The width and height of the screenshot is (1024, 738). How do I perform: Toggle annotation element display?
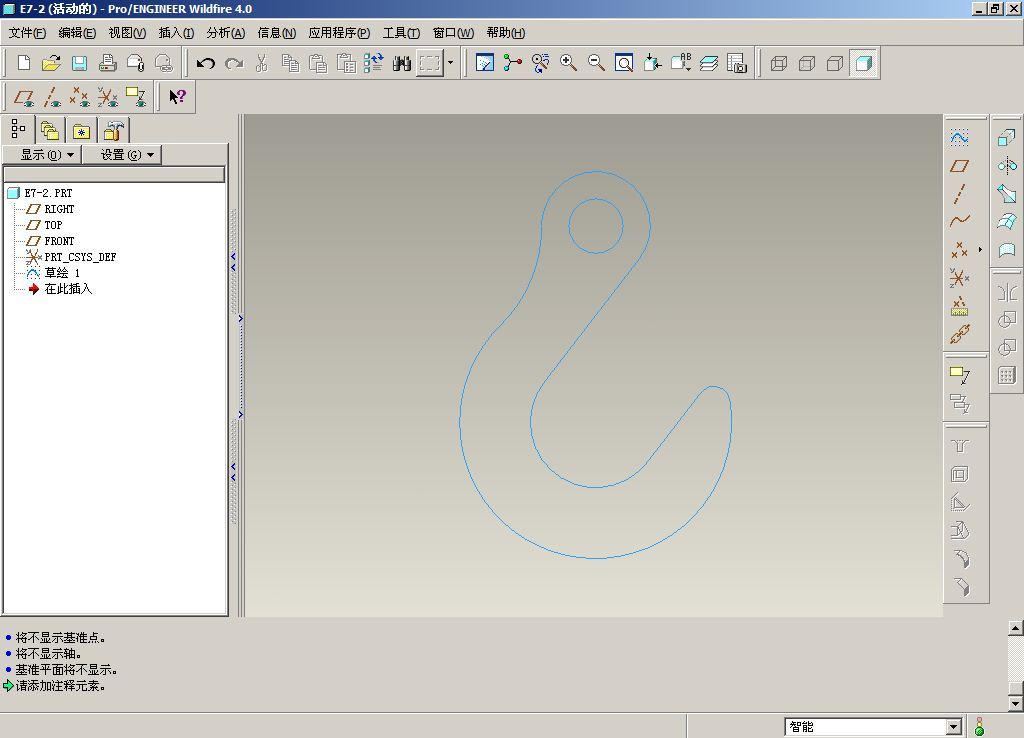tap(136, 97)
